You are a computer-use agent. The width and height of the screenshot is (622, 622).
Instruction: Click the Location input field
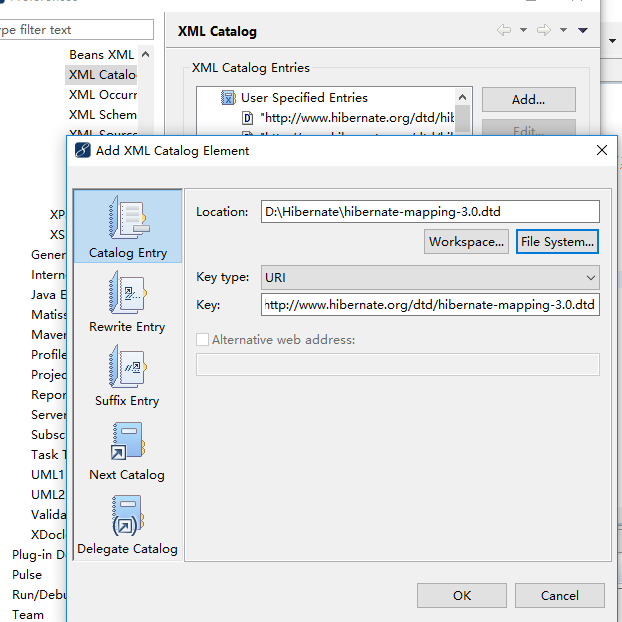point(430,211)
